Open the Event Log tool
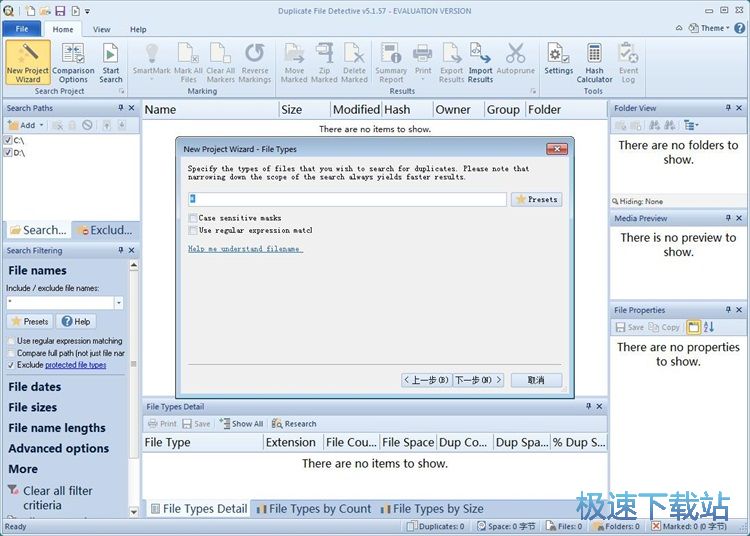Image resolution: width=750 pixels, height=536 pixels. click(628, 61)
